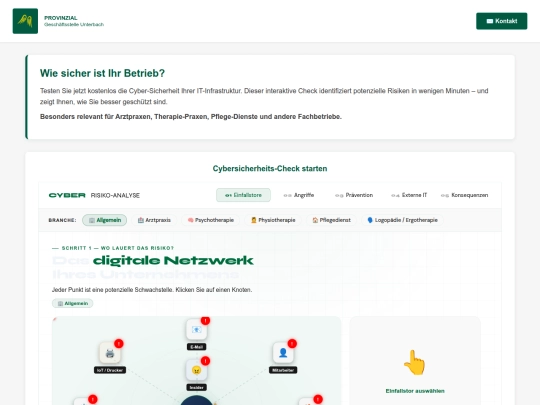
Task: Select the Mitarbeiter node icon
Action: click(283, 353)
